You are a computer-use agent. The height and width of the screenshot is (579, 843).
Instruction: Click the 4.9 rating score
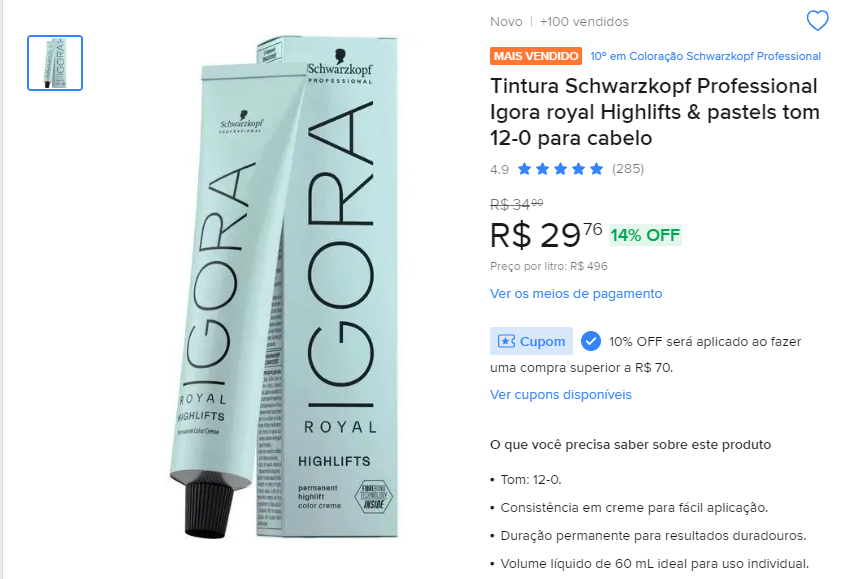(x=499, y=170)
